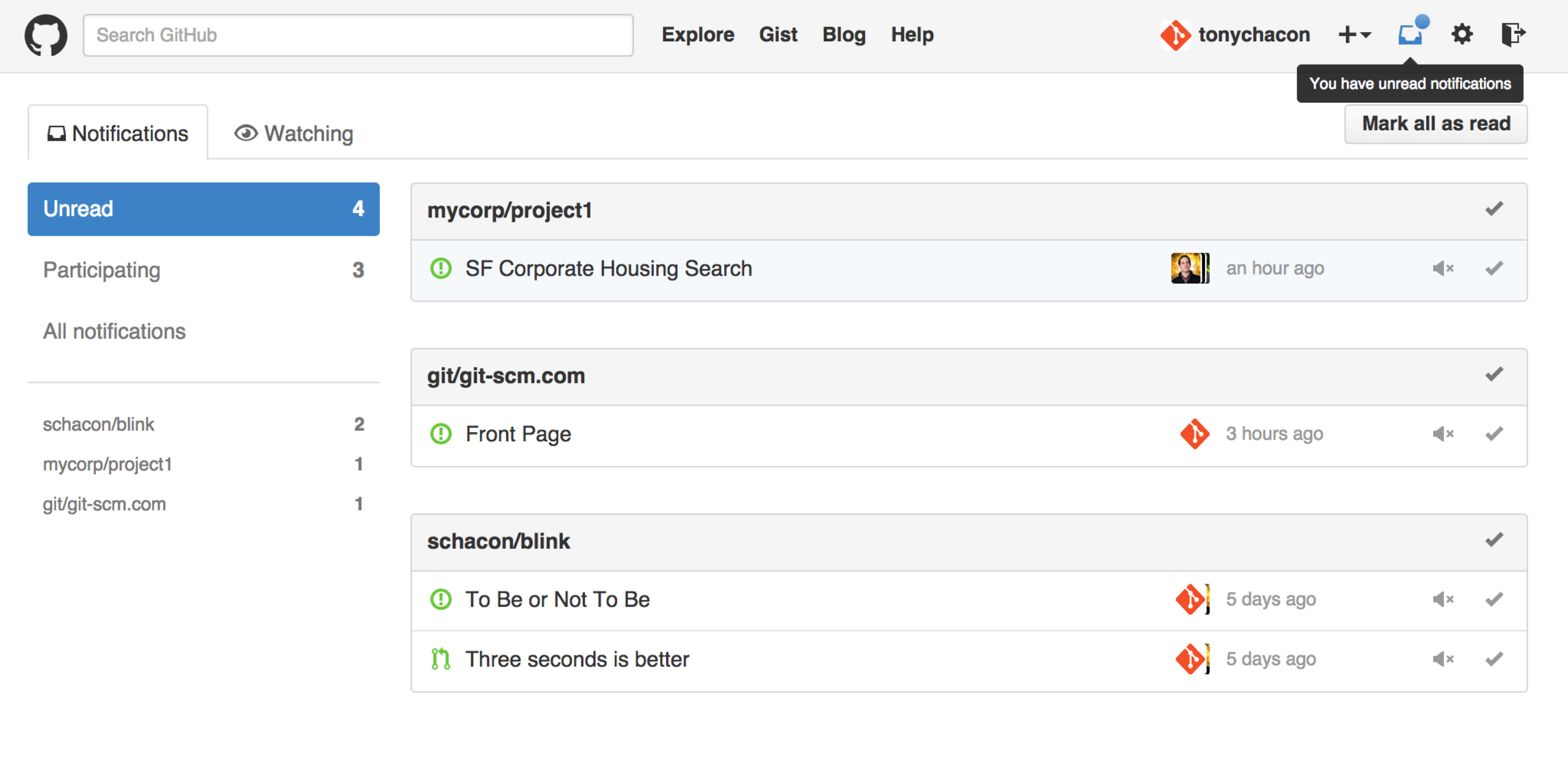Click Mark all as read button

coord(1435,124)
